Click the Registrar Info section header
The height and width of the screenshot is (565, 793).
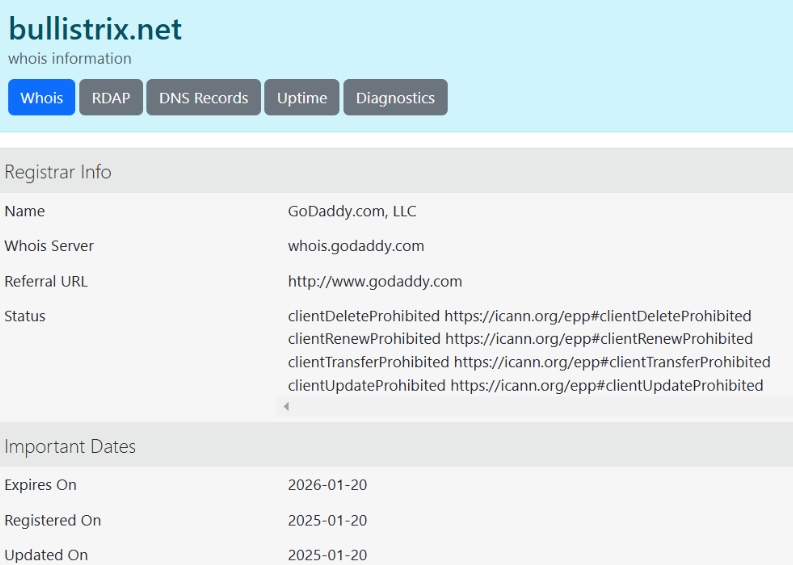58,172
